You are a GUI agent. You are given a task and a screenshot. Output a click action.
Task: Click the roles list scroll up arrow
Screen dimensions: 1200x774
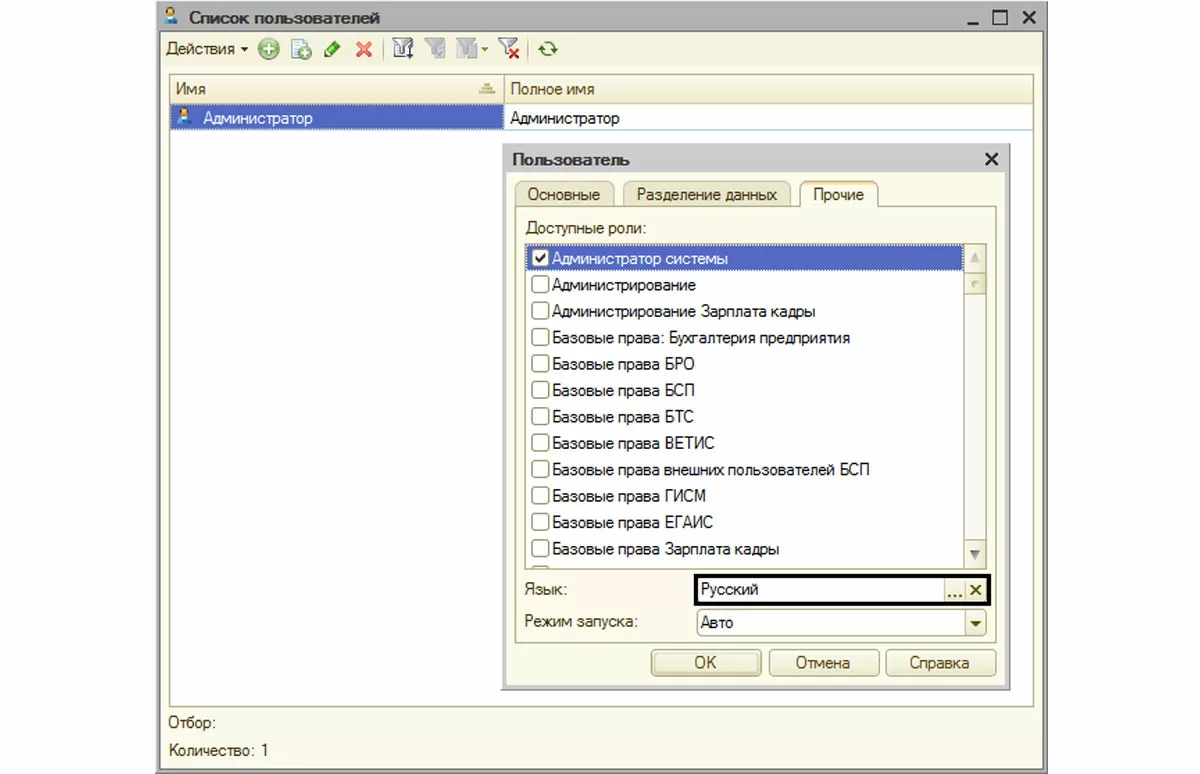(x=975, y=258)
